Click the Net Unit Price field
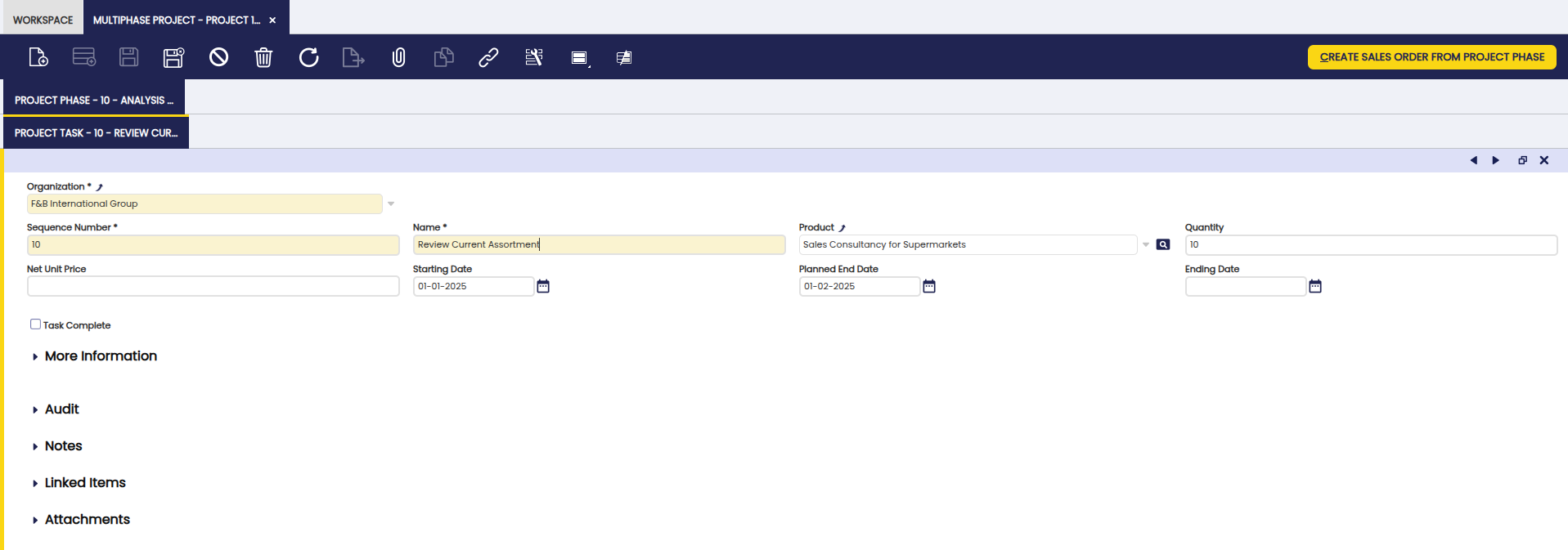This screenshot has width=1568, height=550. [x=213, y=286]
